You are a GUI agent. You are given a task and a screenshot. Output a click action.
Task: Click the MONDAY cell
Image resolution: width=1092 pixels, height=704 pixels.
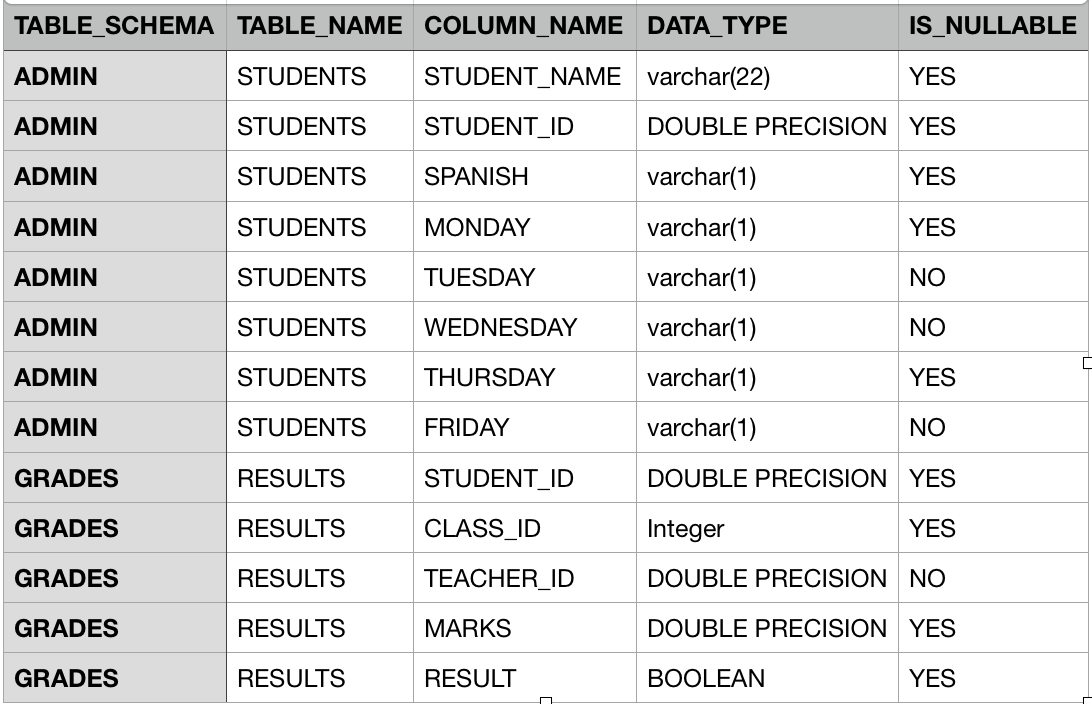point(477,227)
